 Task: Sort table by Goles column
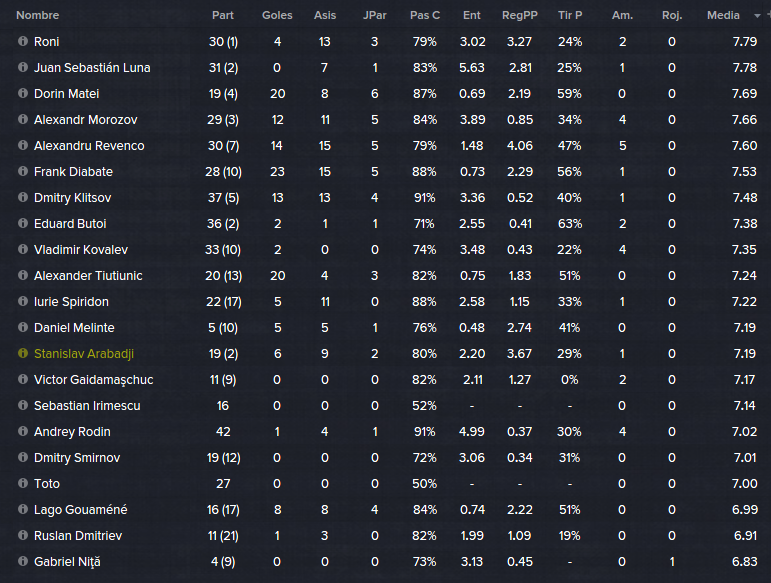pyautogui.click(x=277, y=15)
